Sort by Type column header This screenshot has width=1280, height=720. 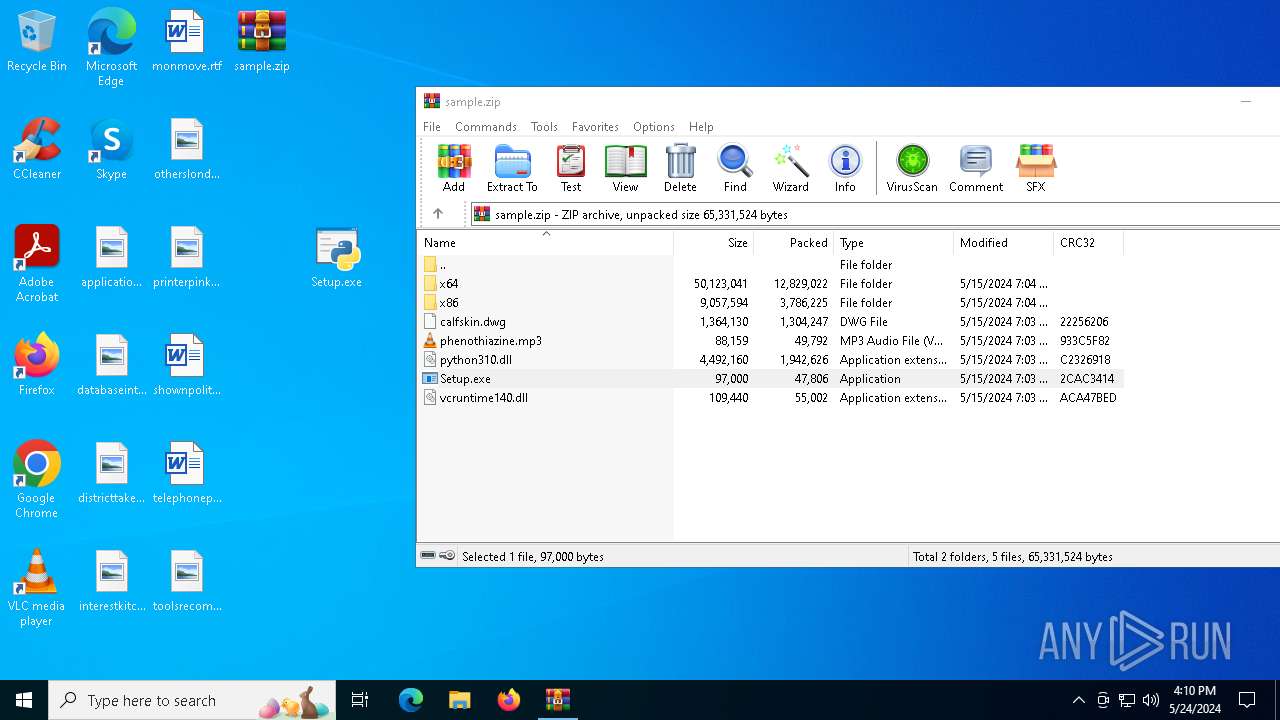coord(894,243)
